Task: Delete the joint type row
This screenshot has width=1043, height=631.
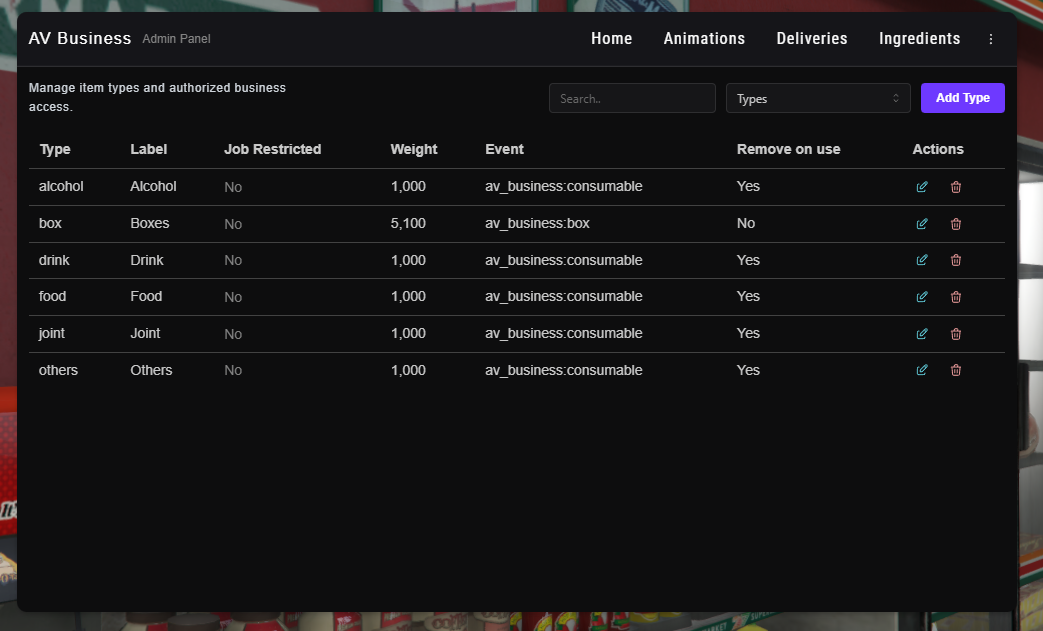Action: coord(956,334)
